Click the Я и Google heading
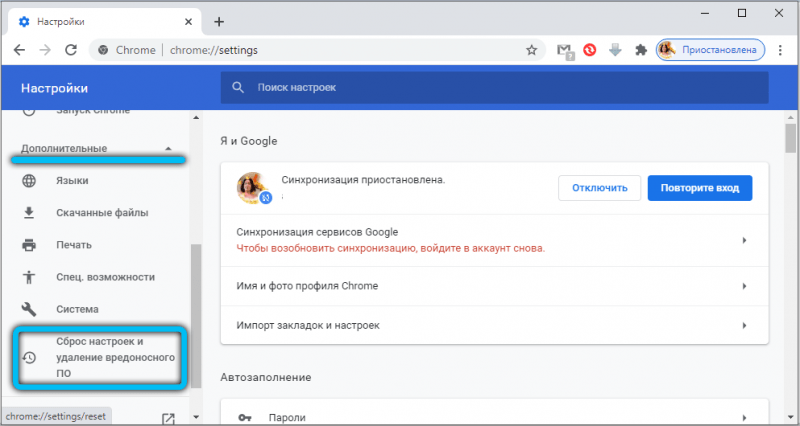The width and height of the screenshot is (800, 426). [249, 141]
